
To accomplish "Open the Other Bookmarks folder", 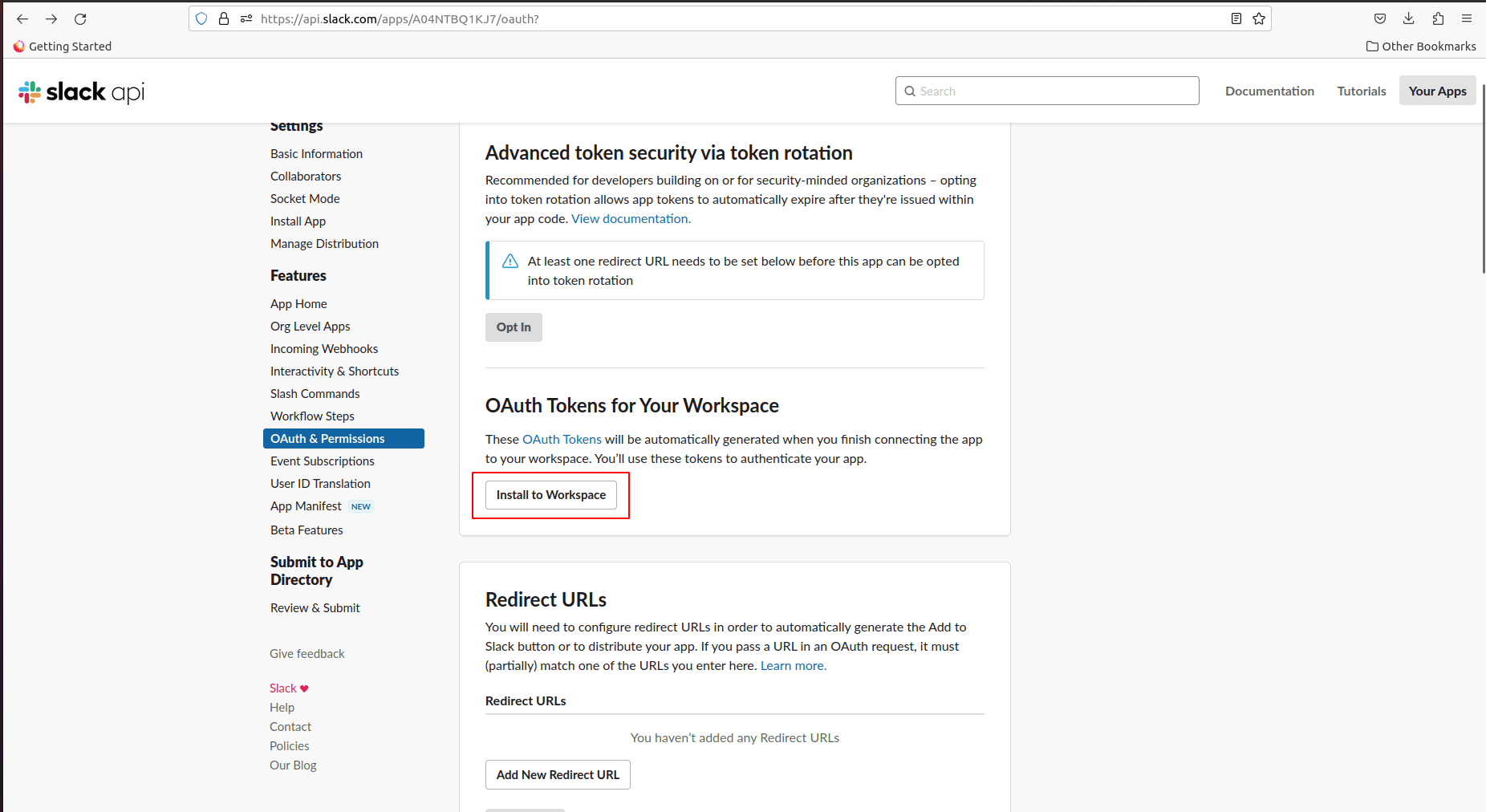I will tap(1421, 47).
